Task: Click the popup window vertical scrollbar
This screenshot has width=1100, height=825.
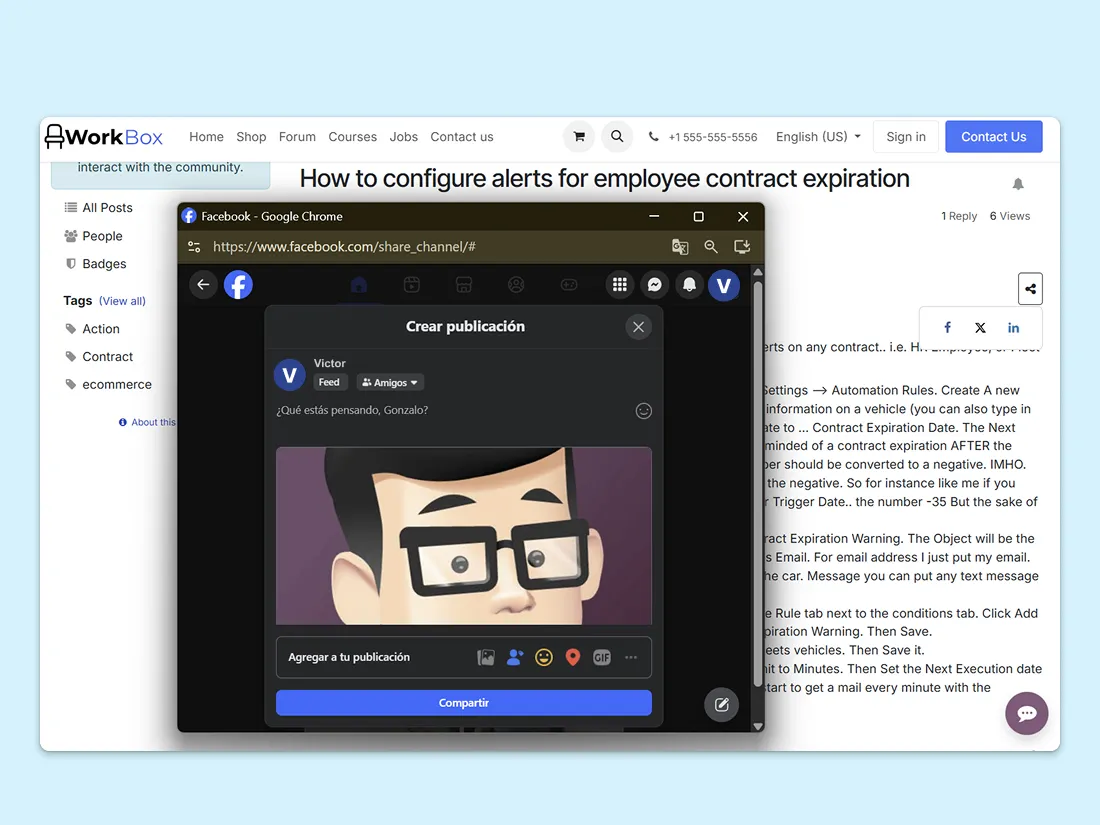Action: (757, 500)
